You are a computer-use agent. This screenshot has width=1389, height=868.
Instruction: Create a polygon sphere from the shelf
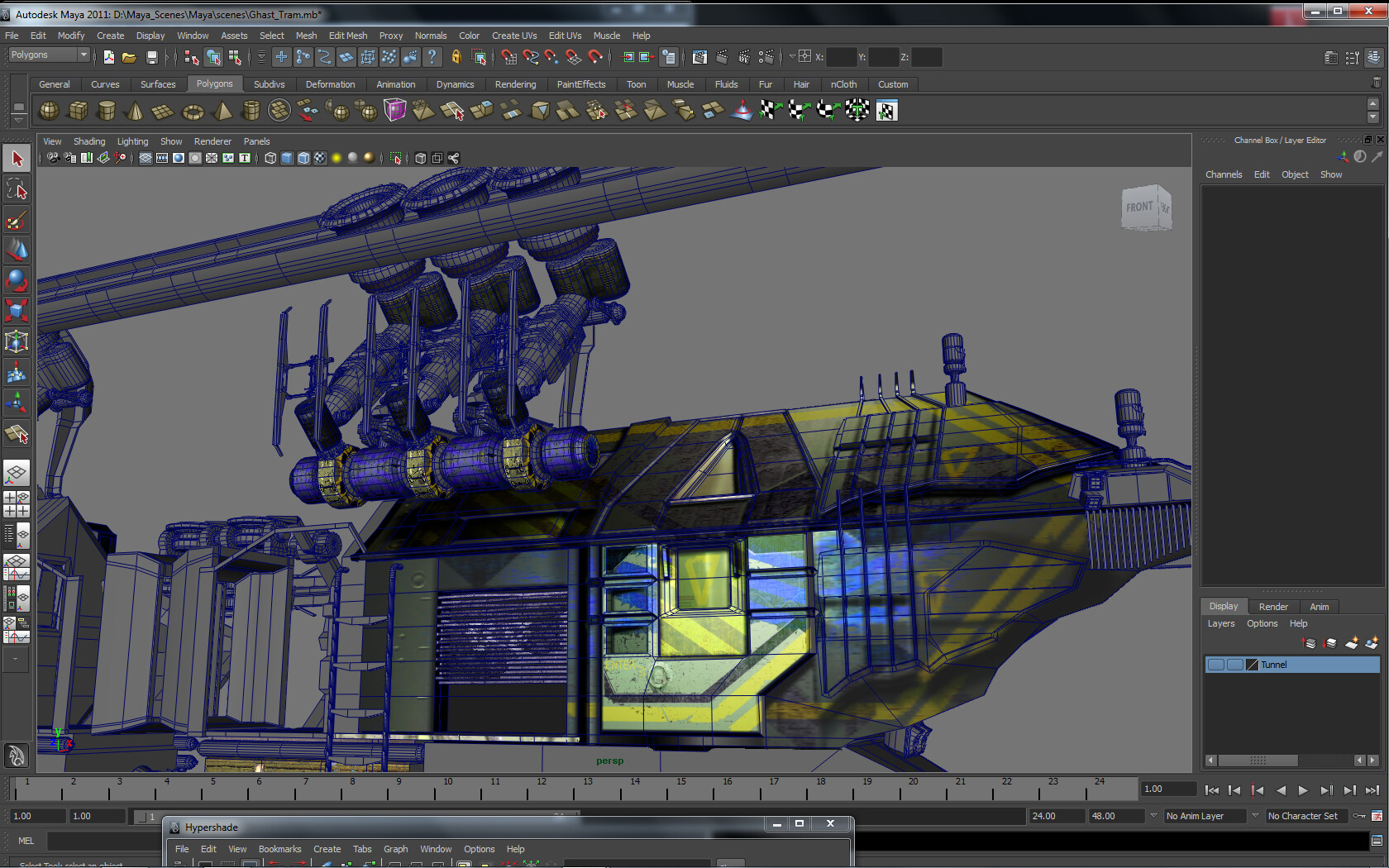(50, 110)
